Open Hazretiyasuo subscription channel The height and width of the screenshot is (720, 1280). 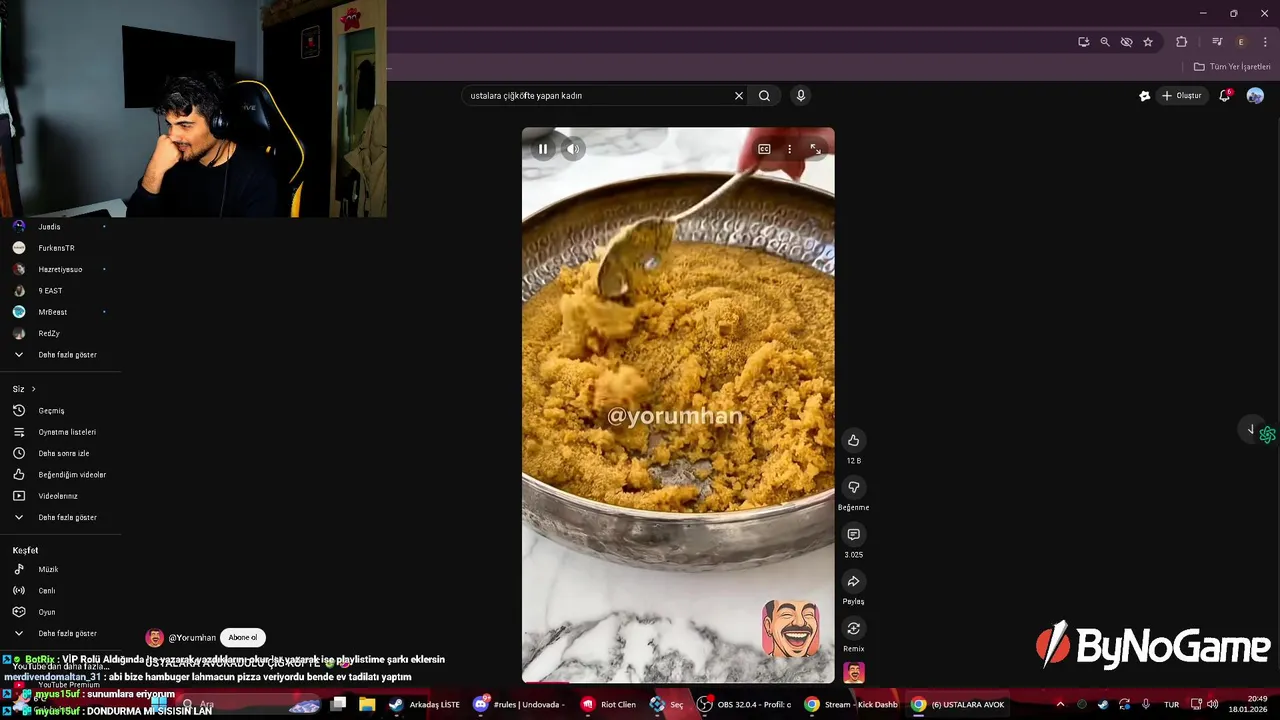[60, 269]
